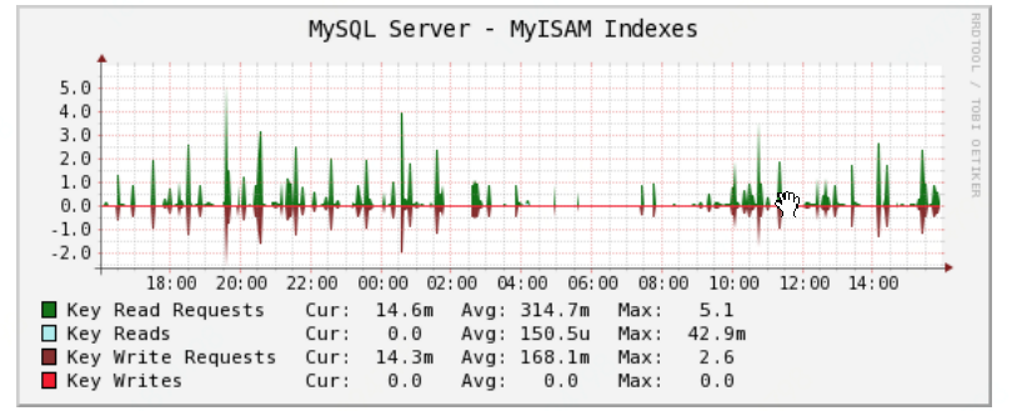
Task: Click the Key Write Requests legend label
Action: (171, 357)
